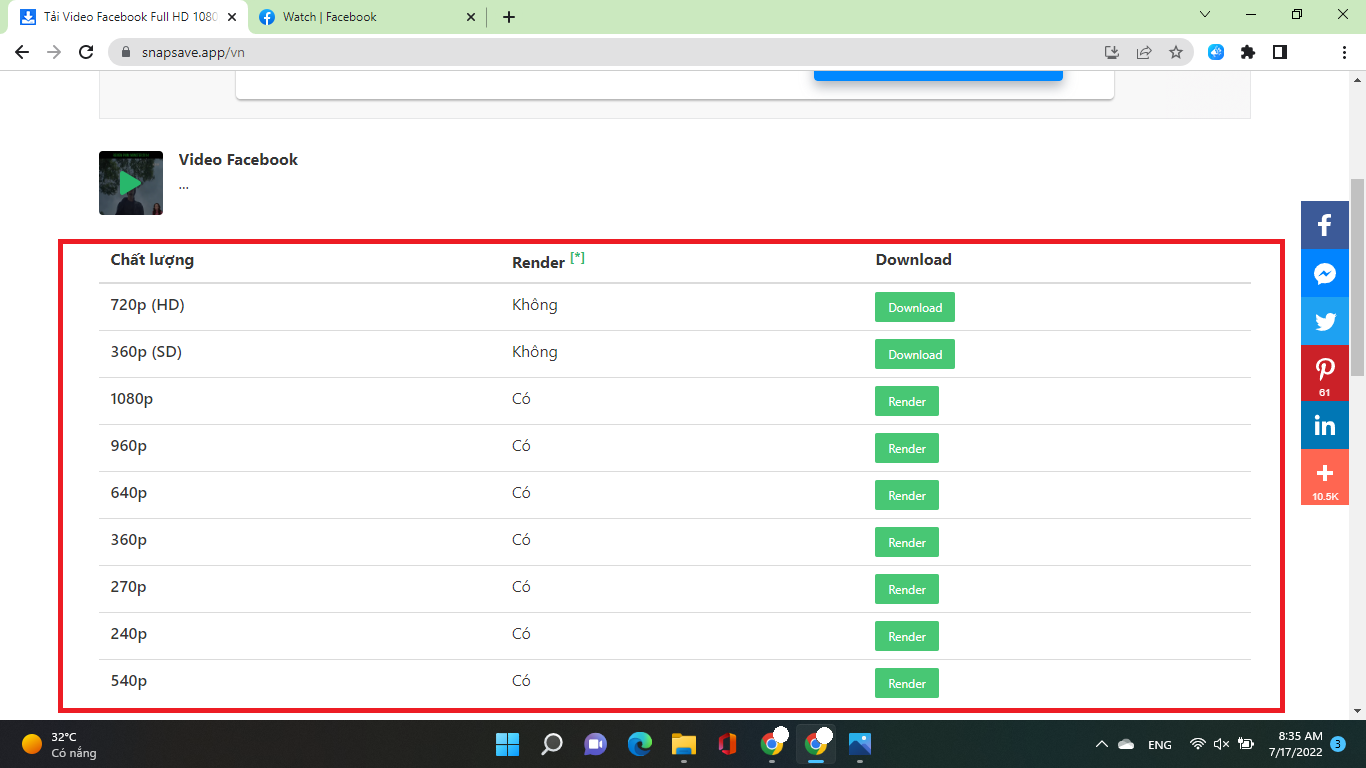Render the 1080p video
The width and height of the screenshot is (1366, 768).
(906, 401)
